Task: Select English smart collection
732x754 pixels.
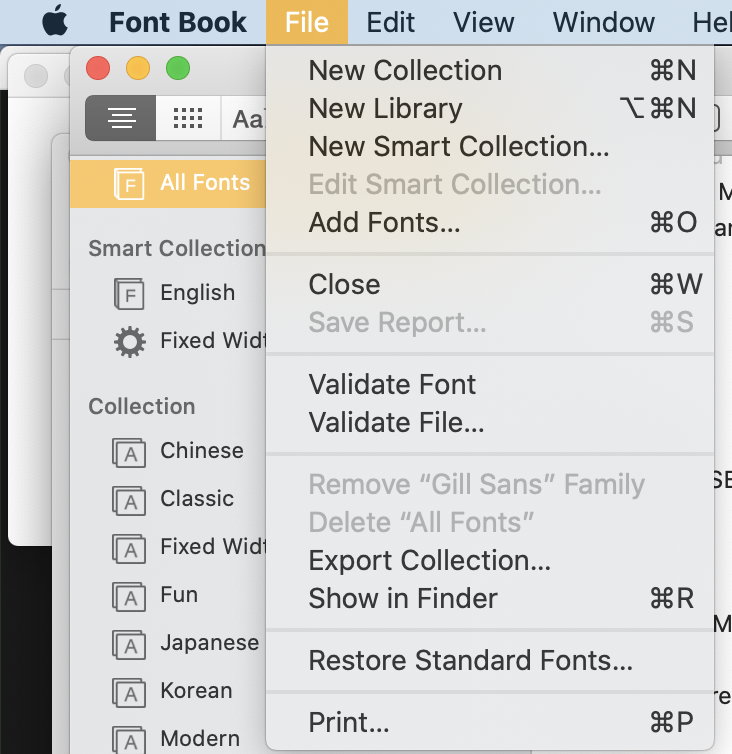Action: (168, 293)
